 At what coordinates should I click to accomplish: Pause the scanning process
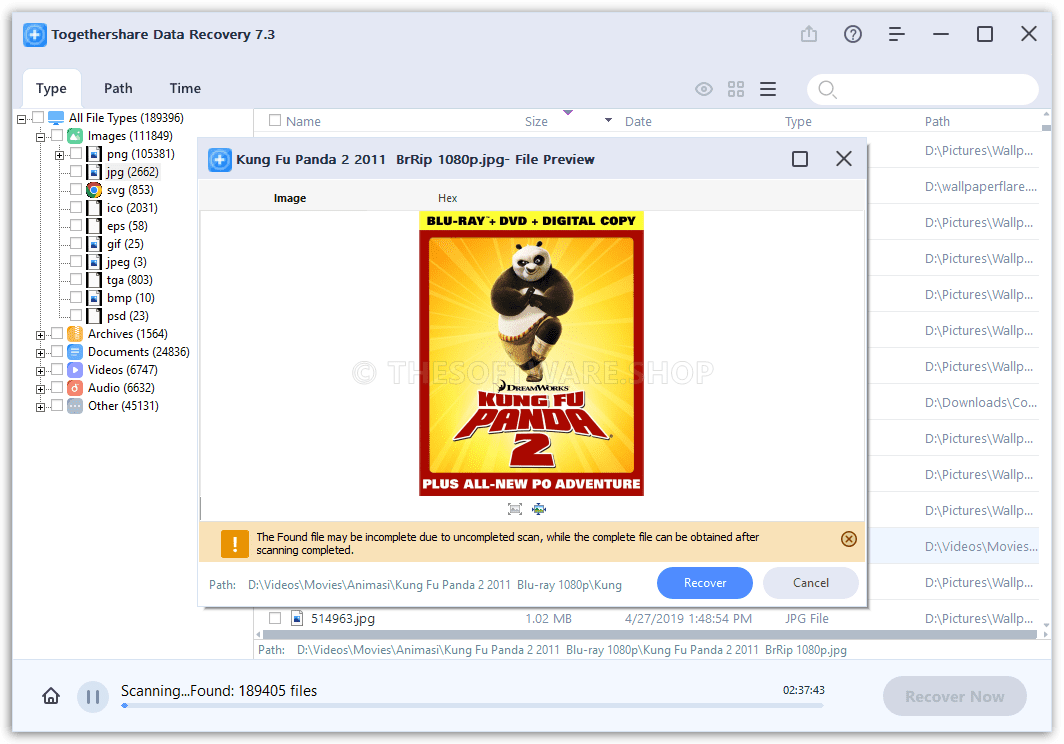pos(93,696)
